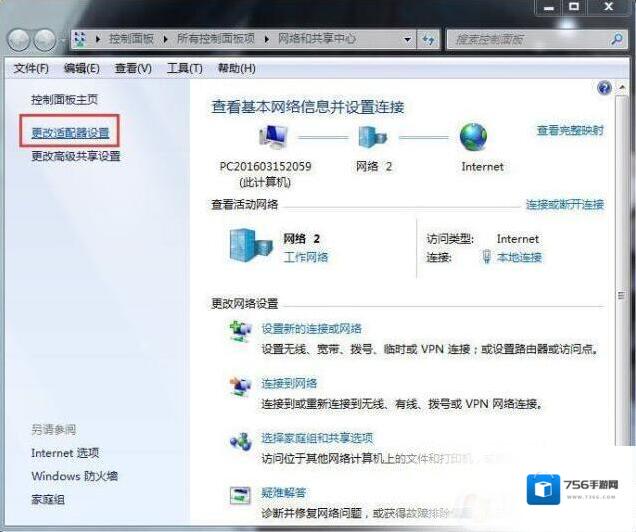Click the computer icon for PC201603152059
The width and height of the screenshot is (636, 532).
272,137
